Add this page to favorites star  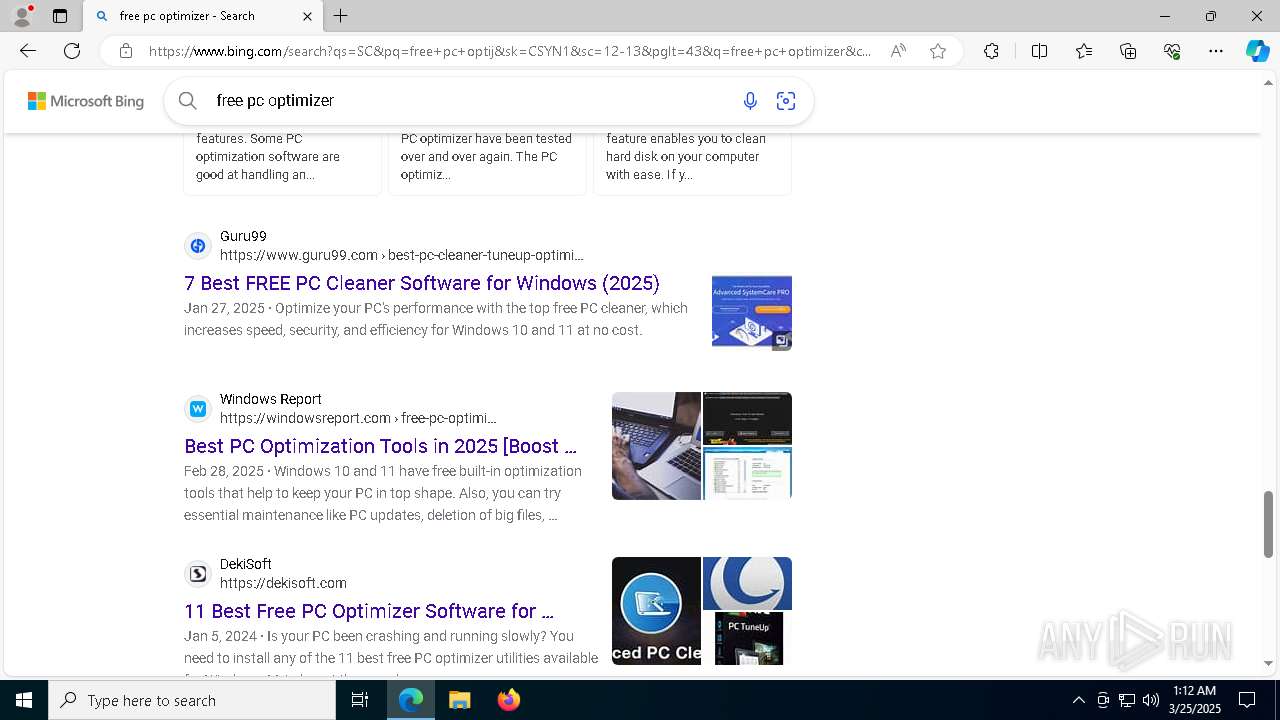[x=938, y=51]
